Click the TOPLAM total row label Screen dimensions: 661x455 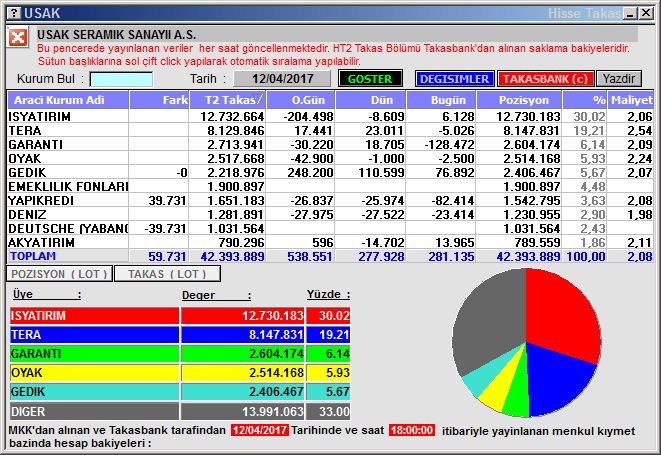click(x=33, y=256)
